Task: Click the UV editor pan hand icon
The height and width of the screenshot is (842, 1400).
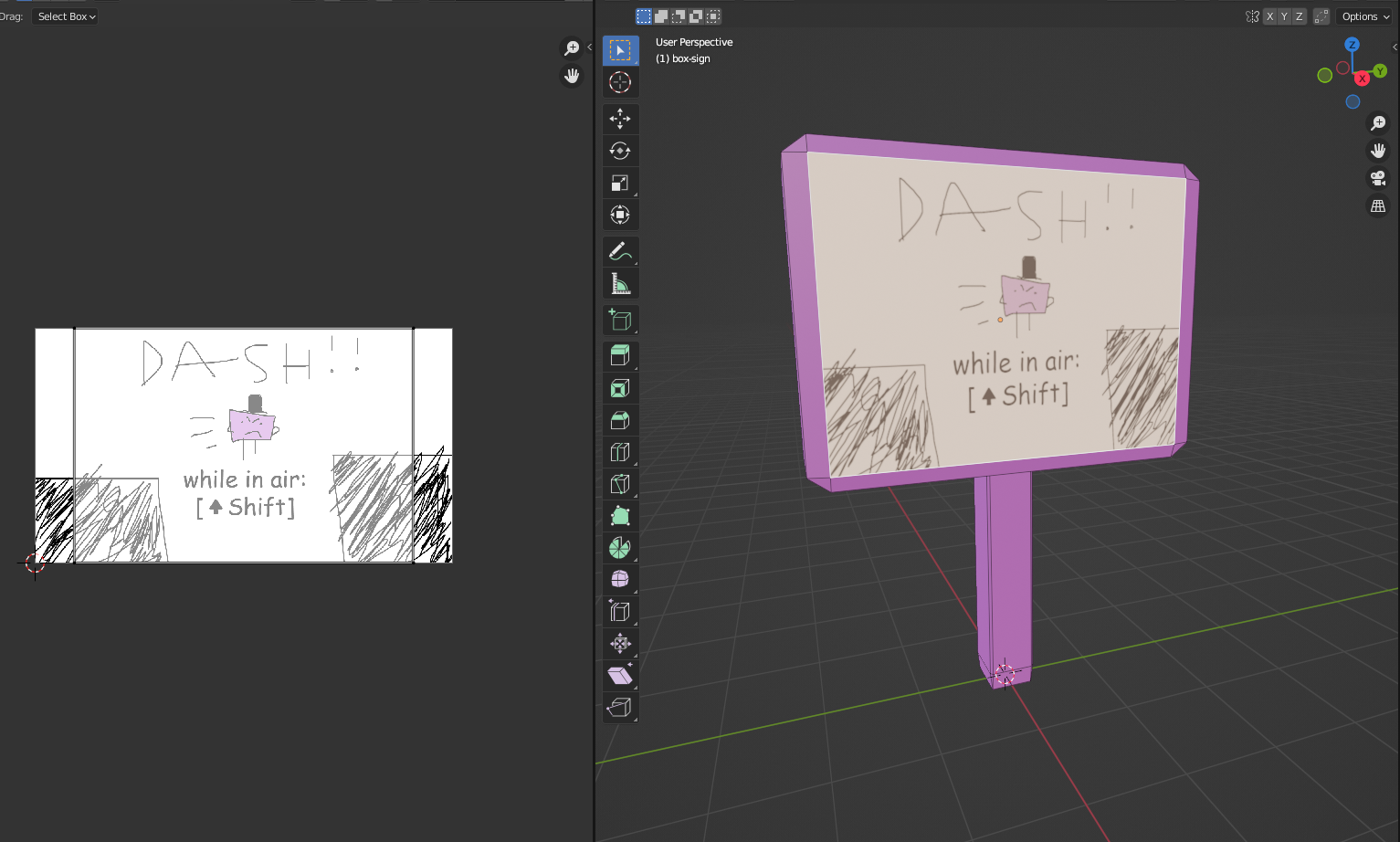Action: coord(572,76)
